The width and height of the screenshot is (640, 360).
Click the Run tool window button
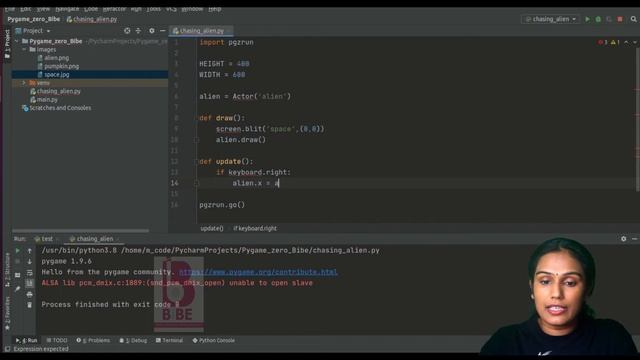click(27, 340)
